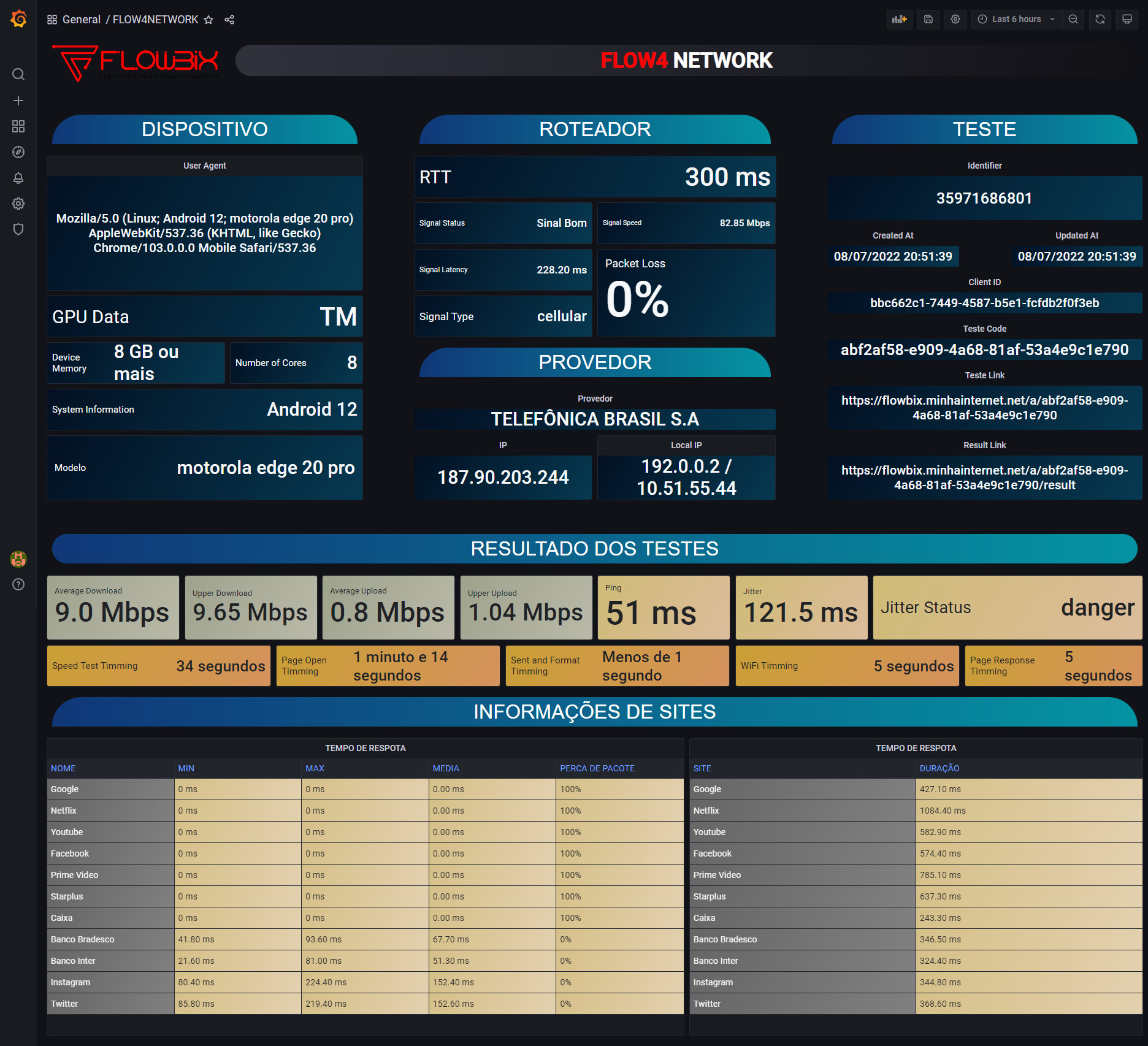Click the User Agent panel title
1148x1046 pixels.
tap(205, 166)
